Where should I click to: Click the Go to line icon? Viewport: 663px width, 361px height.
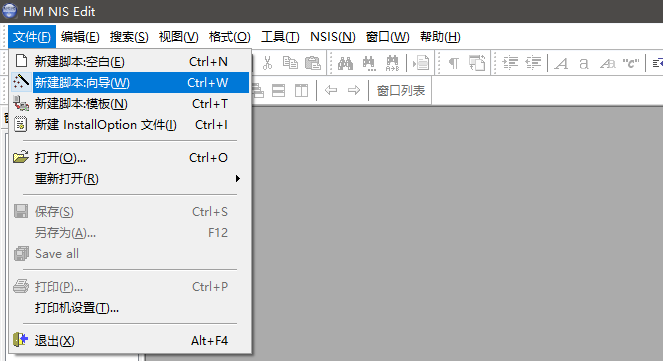421,63
